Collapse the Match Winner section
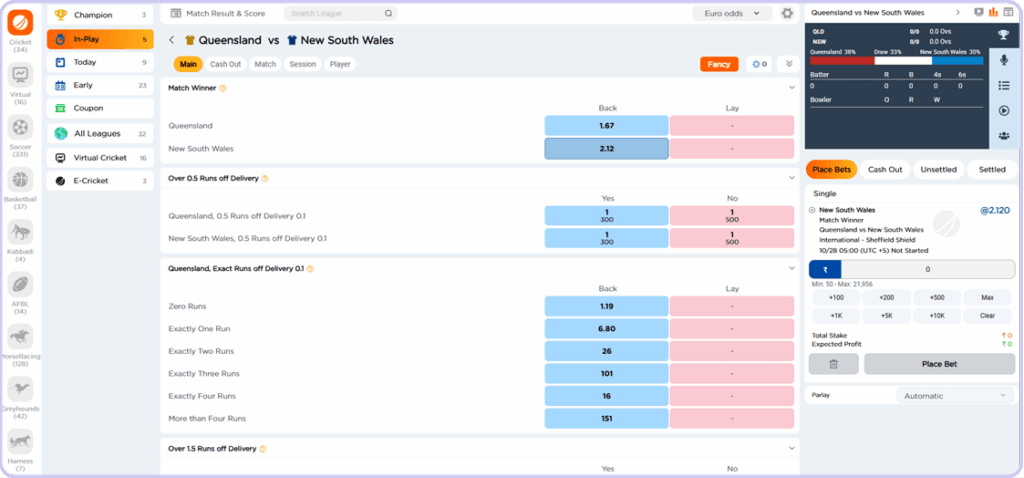Viewport: 1024px width, 478px height. [790, 88]
